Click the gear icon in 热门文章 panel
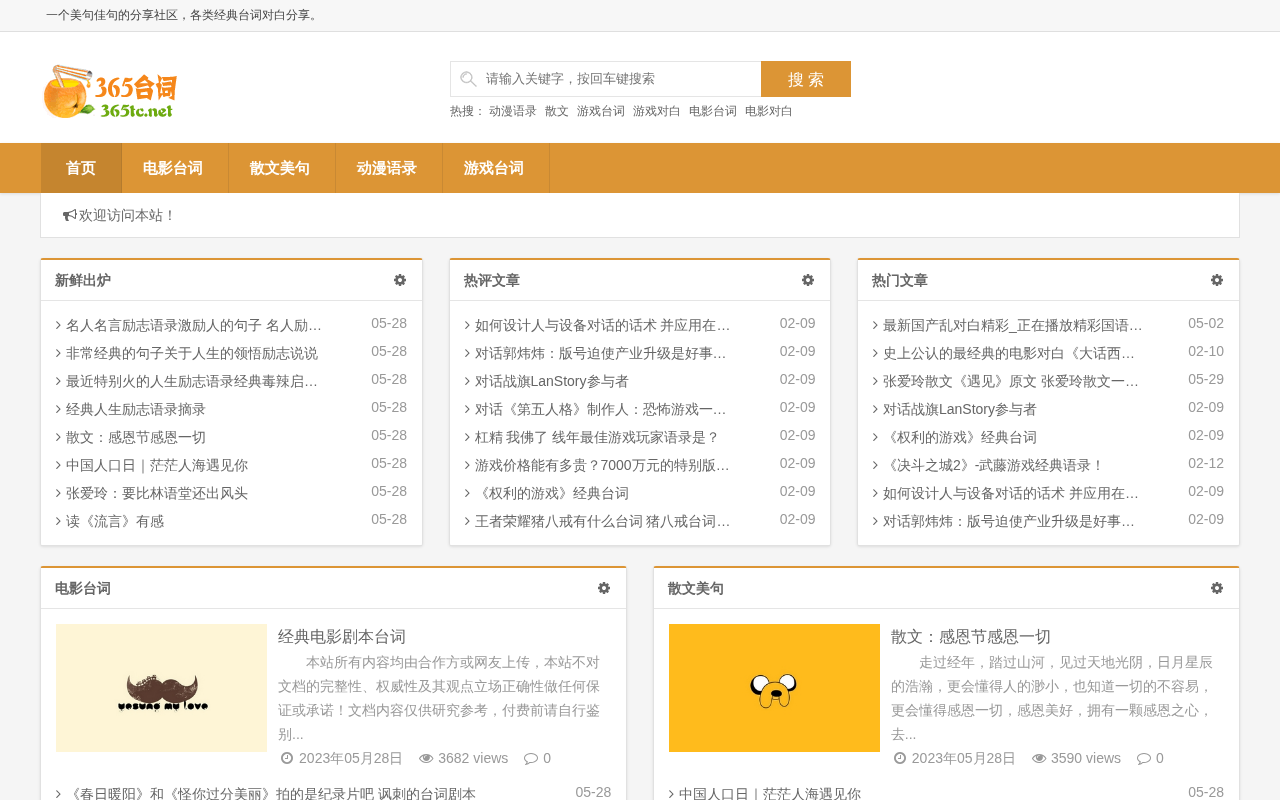This screenshot has height=800, width=1280. point(1217,281)
